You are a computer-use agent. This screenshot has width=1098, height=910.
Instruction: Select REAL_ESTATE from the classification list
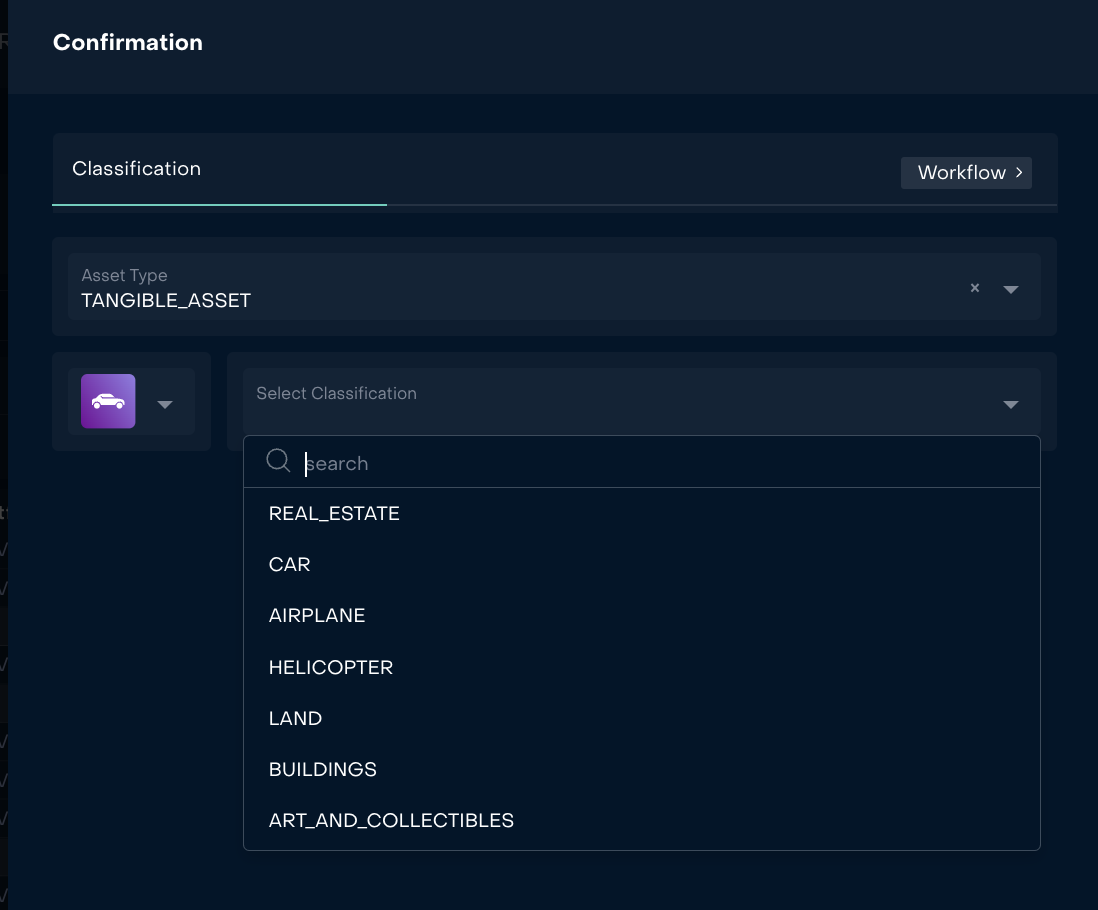click(334, 513)
